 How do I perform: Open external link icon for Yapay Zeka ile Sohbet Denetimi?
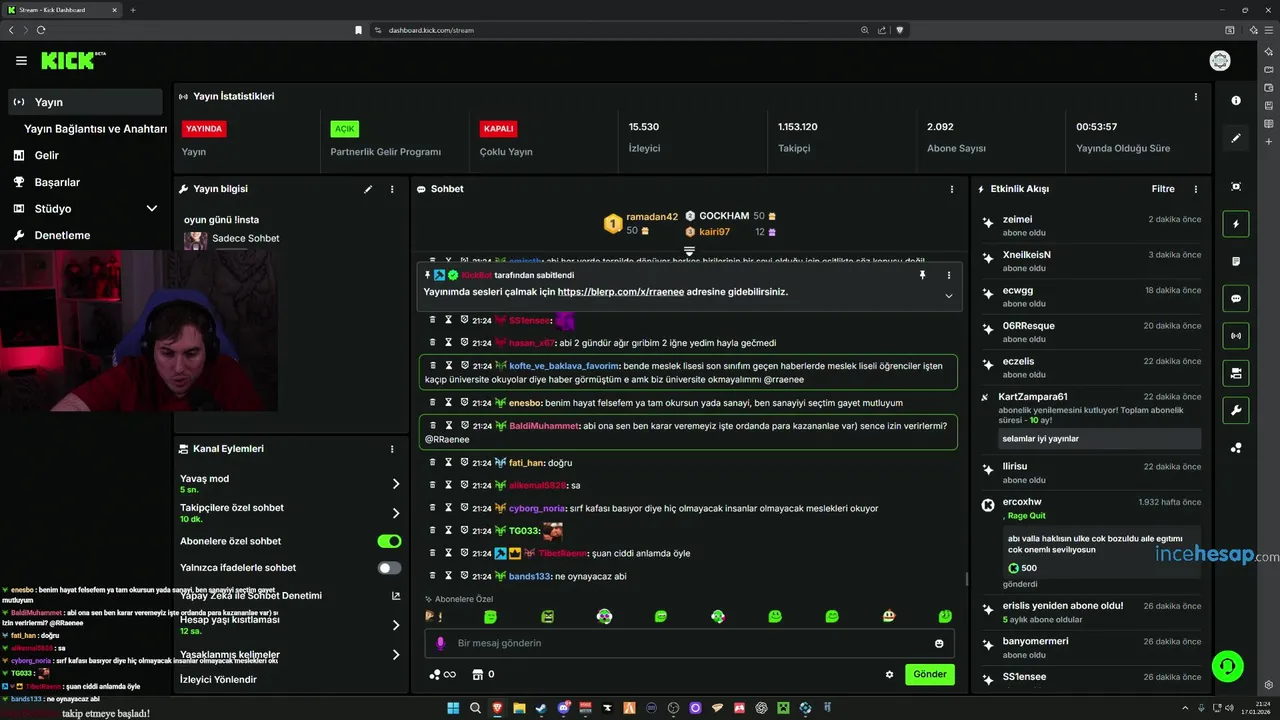396,596
